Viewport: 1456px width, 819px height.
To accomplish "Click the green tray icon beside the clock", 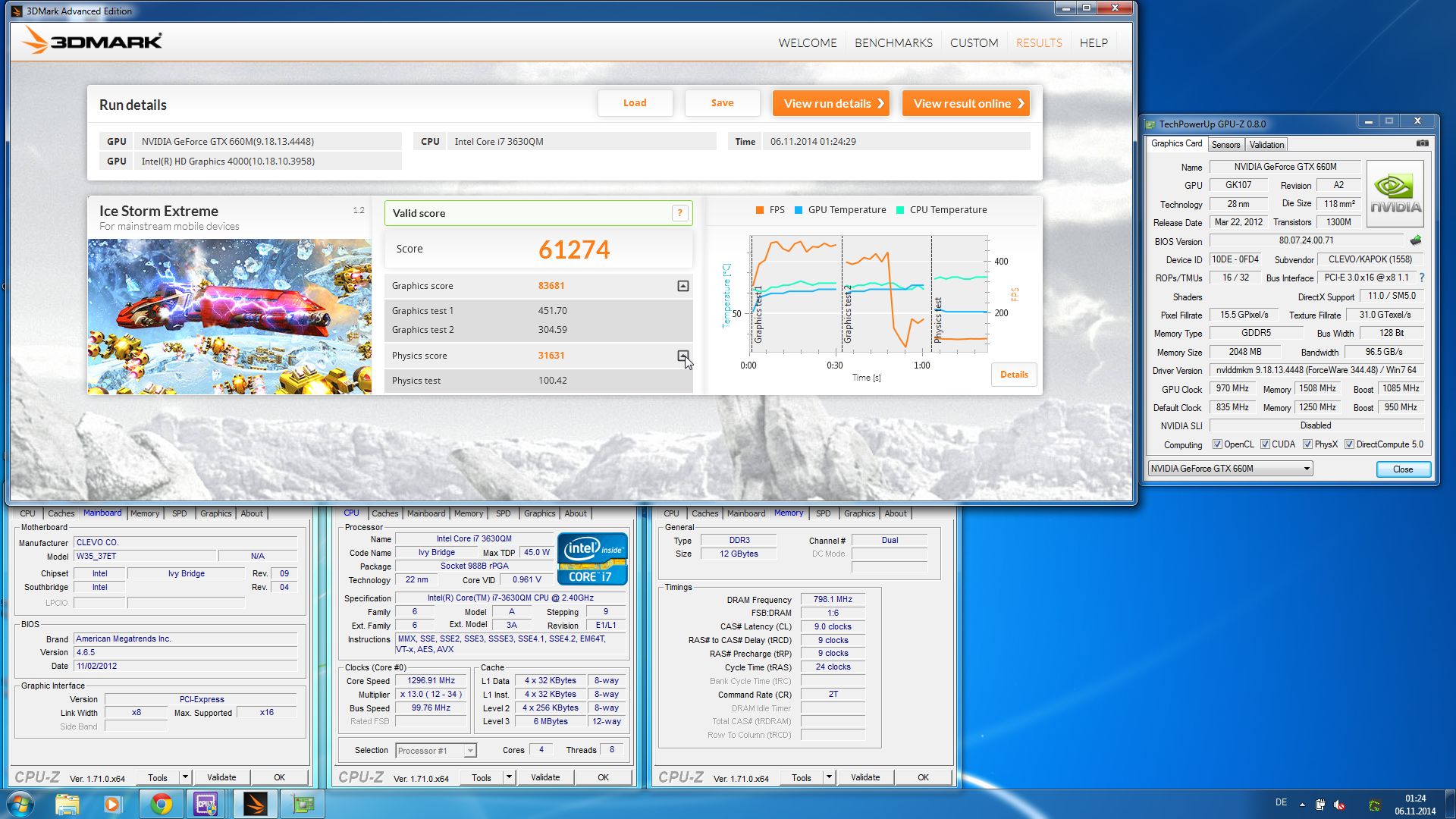I will point(1374,805).
